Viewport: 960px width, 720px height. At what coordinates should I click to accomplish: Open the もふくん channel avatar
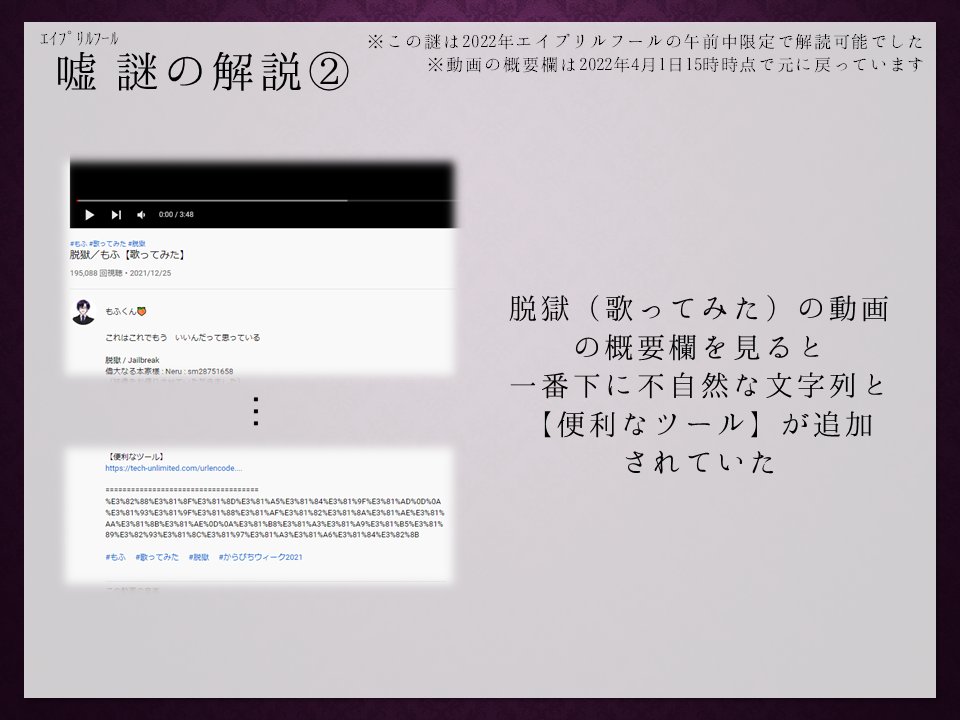coord(83,312)
